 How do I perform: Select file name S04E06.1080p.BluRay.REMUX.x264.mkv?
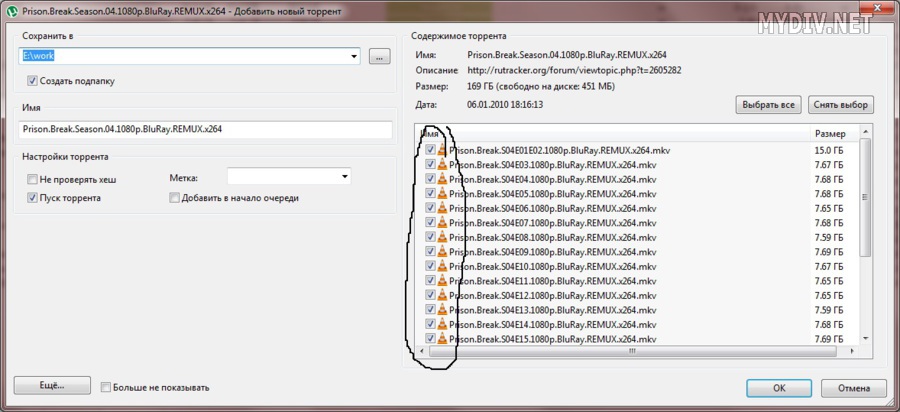553,208
